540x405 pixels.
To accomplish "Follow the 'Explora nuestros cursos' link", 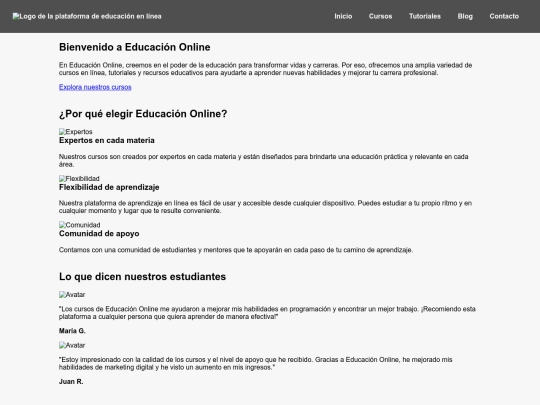I will 95,87.
